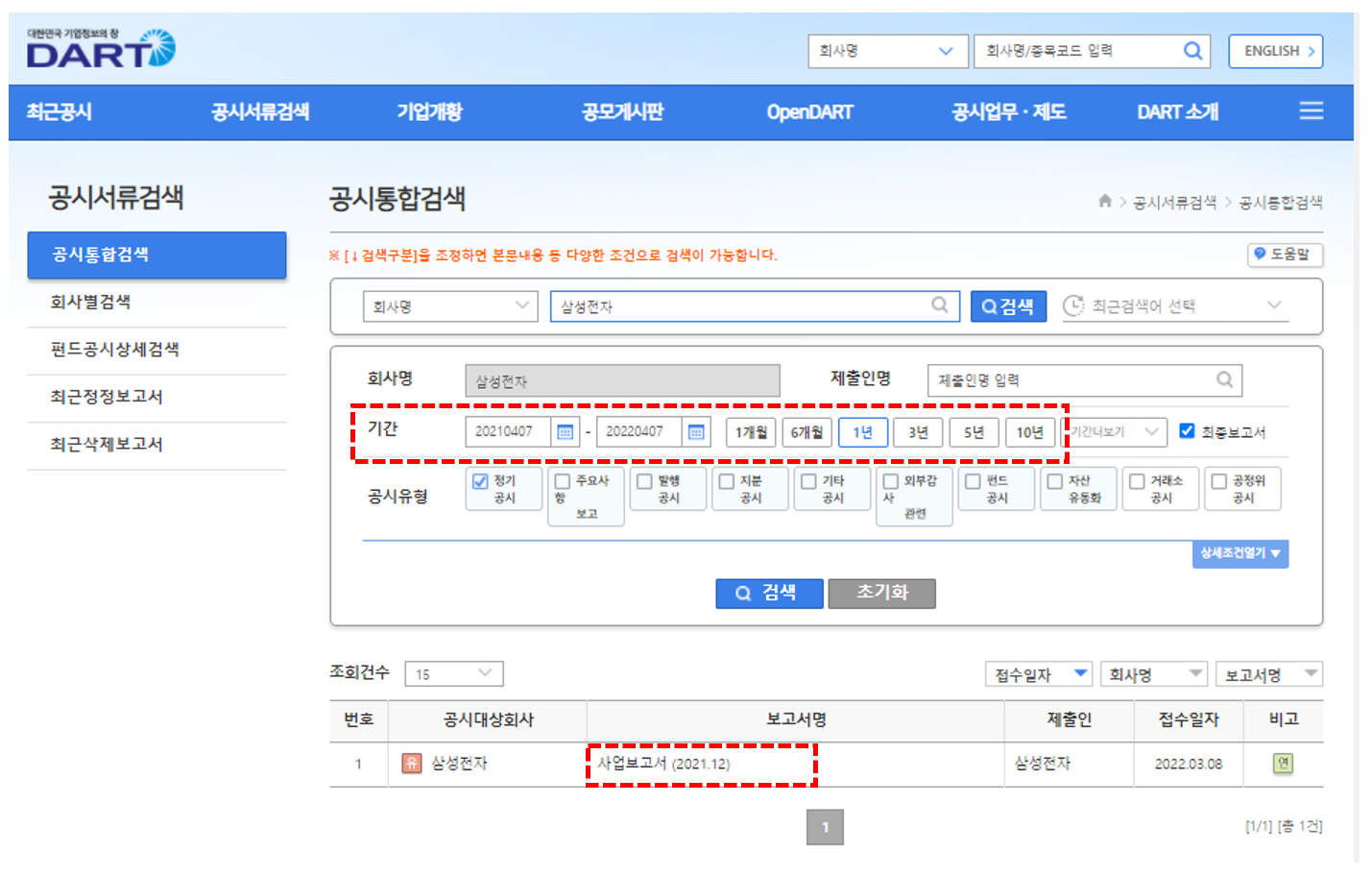1372x876 pixels.
Task: Click magnifier icon in 제출인명 field
Action: point(1224,379)
